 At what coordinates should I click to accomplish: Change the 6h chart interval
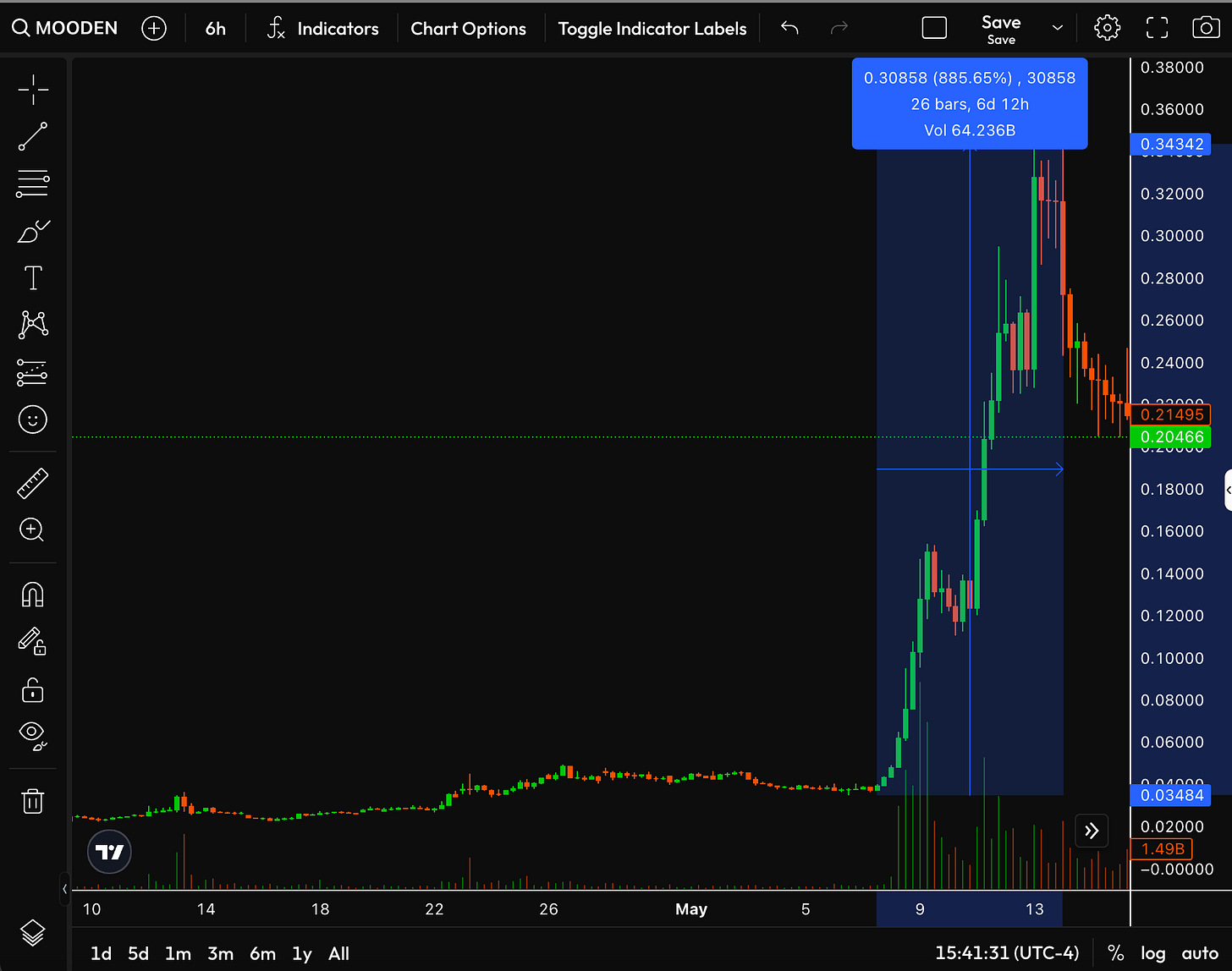pyautogui.click(x=216, y=28)
